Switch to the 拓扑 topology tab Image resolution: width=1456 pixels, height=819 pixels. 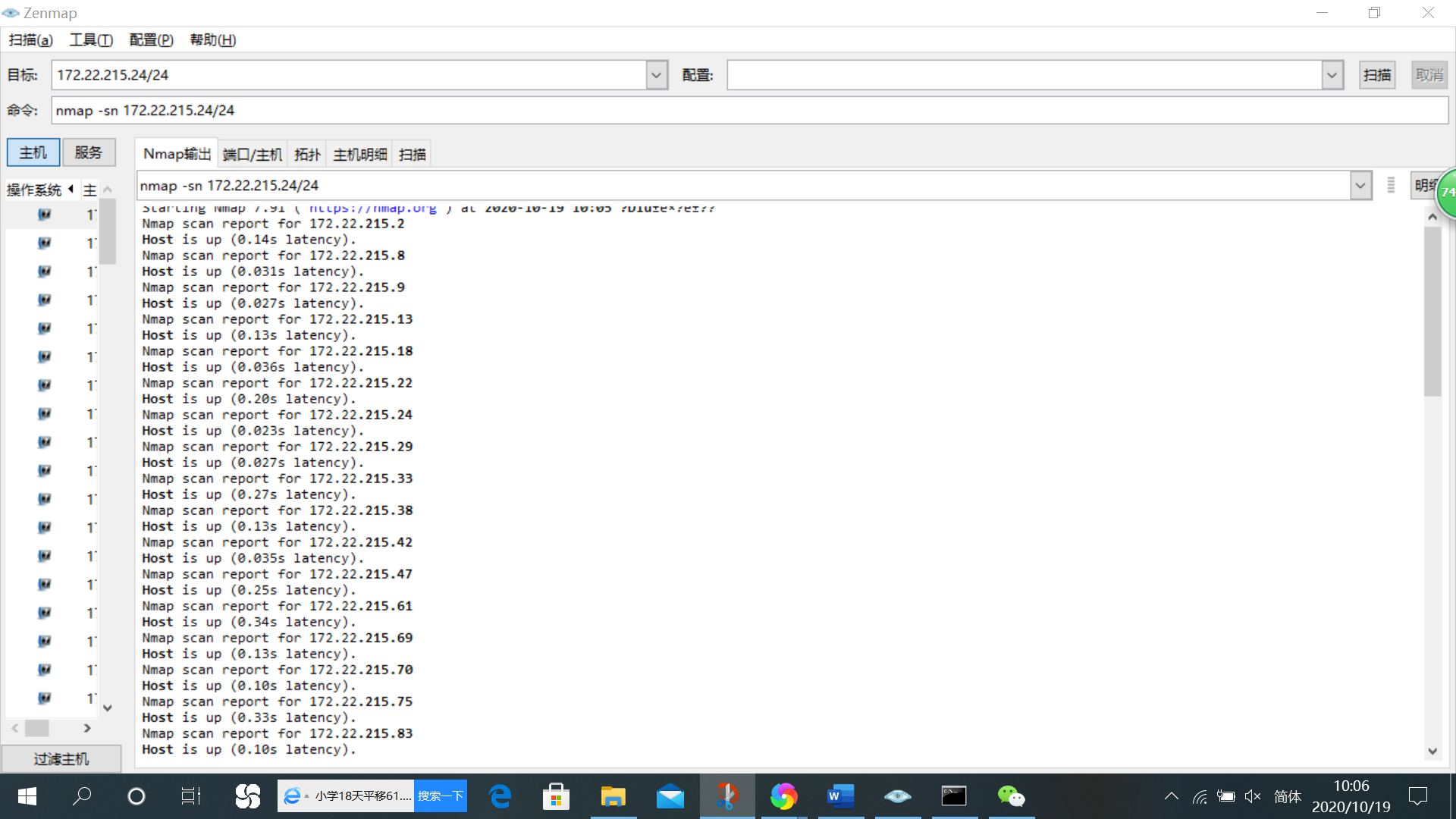click(307, 155)
